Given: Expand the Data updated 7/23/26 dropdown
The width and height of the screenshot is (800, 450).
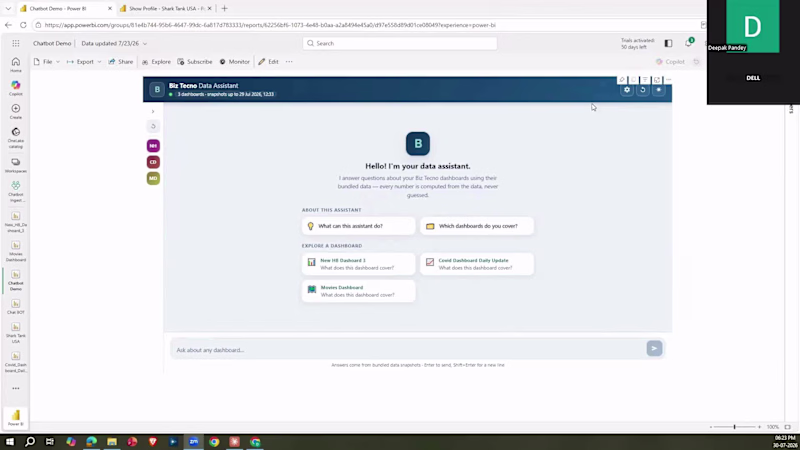Looking at the screenshot, I should [x=114, y=43].
